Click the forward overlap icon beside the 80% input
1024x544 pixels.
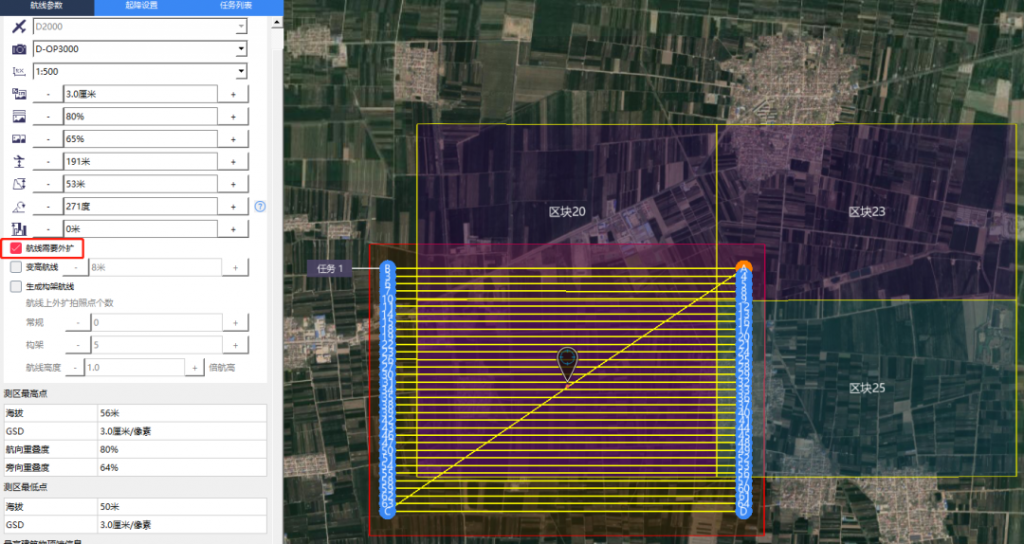click(x=19, y=116)
